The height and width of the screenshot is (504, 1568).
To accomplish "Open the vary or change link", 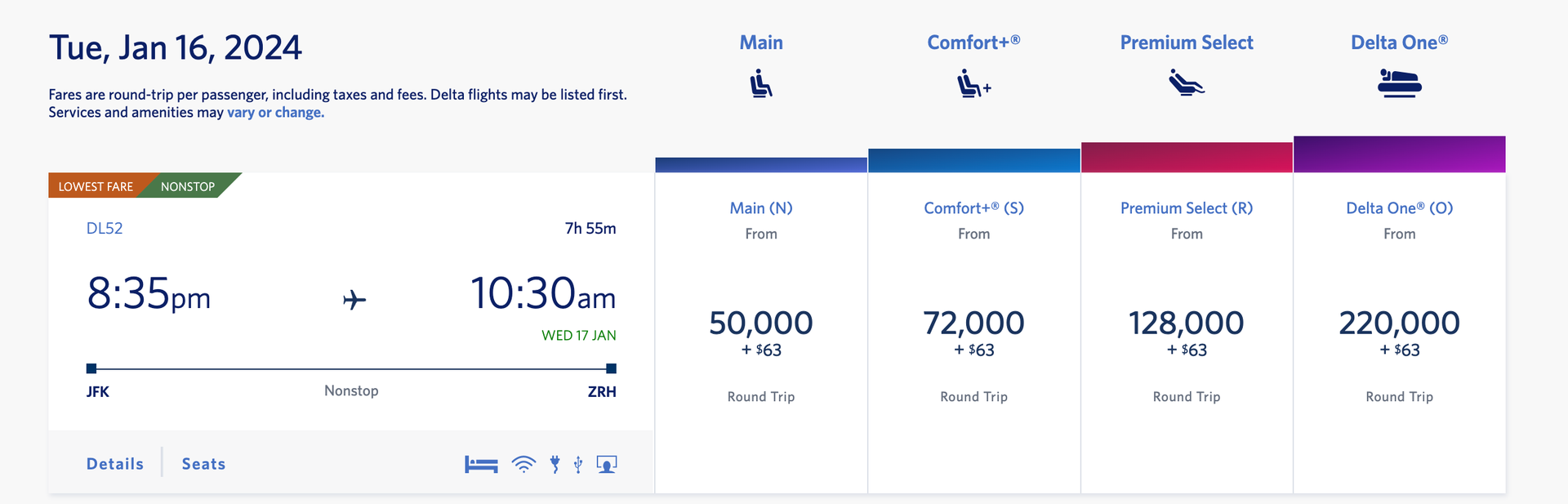I will pos(275,112).
